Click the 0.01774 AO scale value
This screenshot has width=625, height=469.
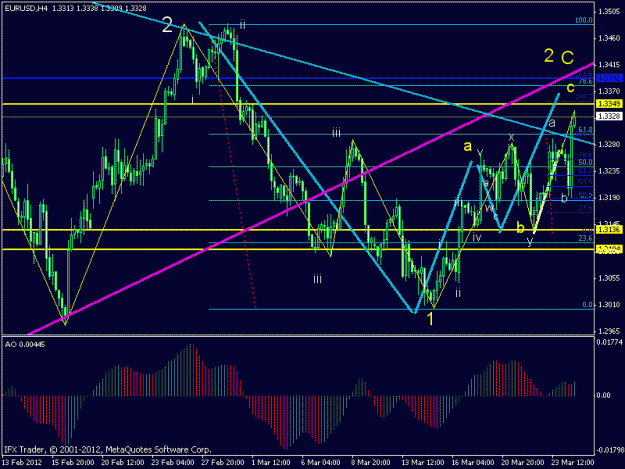pyautogui.click(x=609, y=342)
